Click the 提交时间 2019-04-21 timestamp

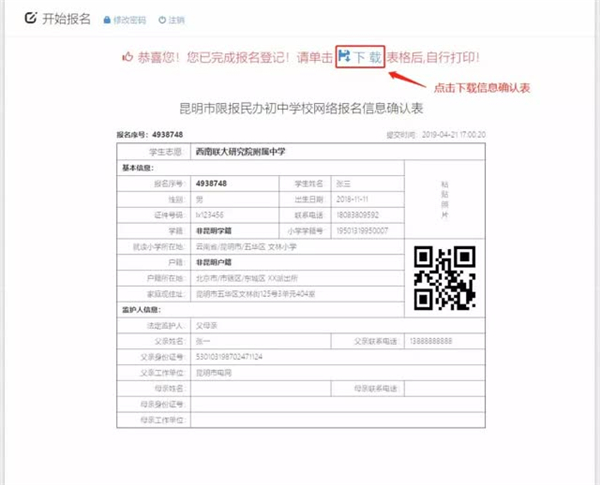436,135
